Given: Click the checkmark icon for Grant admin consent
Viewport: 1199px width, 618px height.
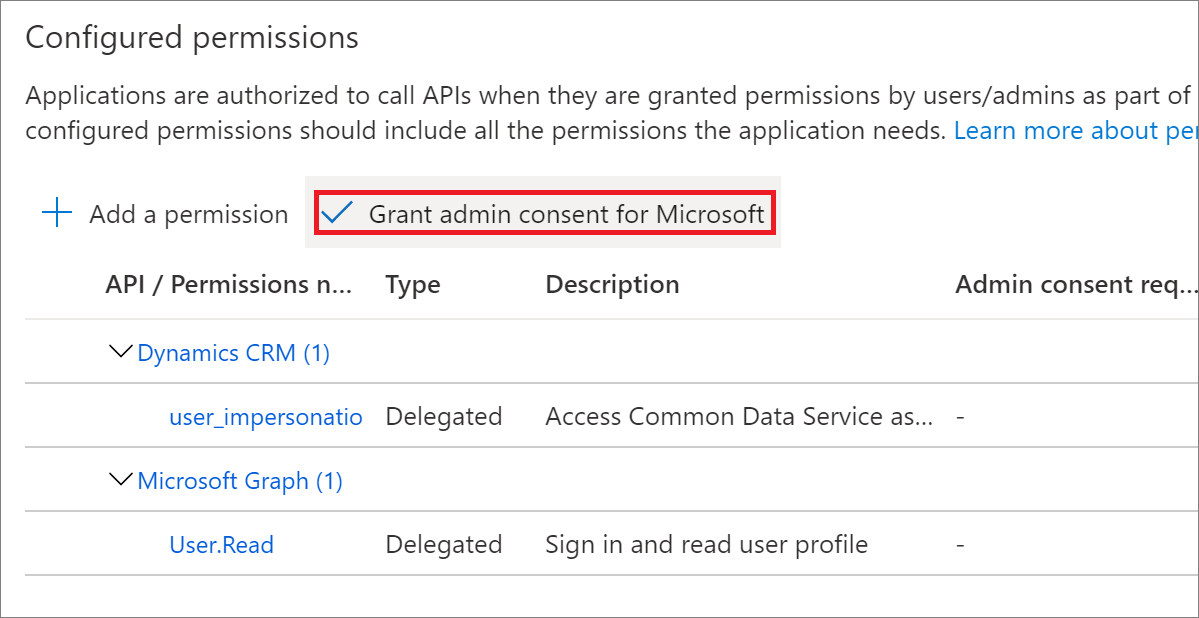Looking at the screenshot, I should (336, 213).
